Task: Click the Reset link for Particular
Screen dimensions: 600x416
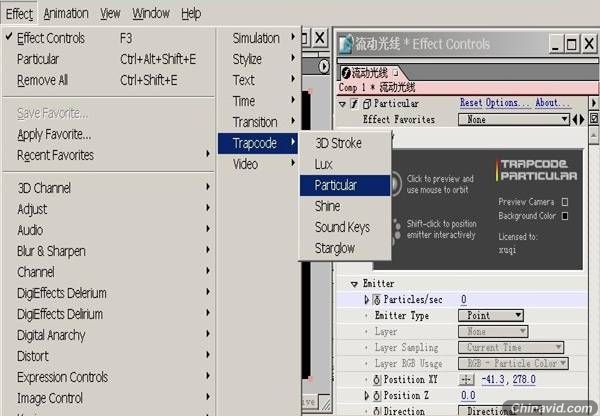Action: tap(471, 103)
